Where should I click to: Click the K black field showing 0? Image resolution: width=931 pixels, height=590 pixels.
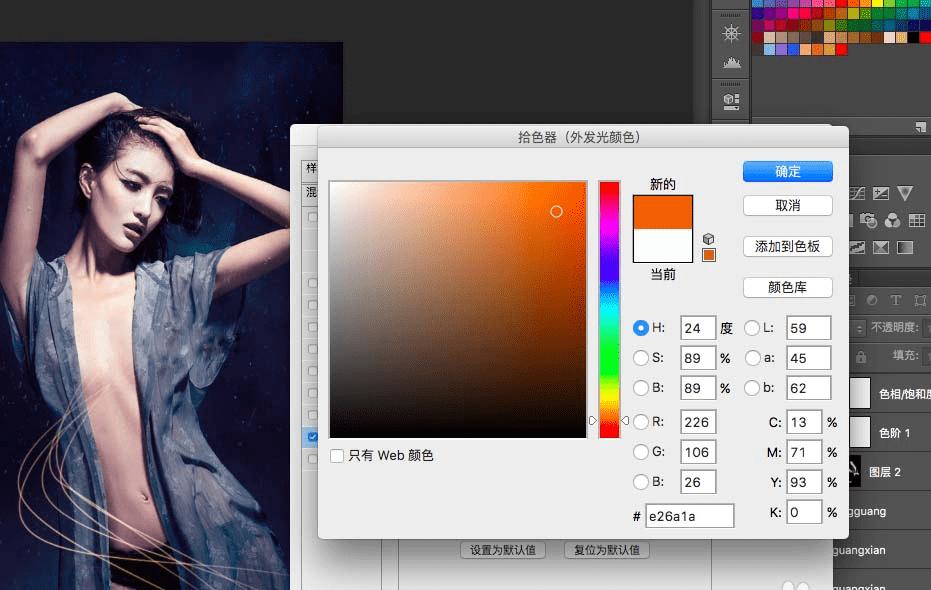[804, 512]
